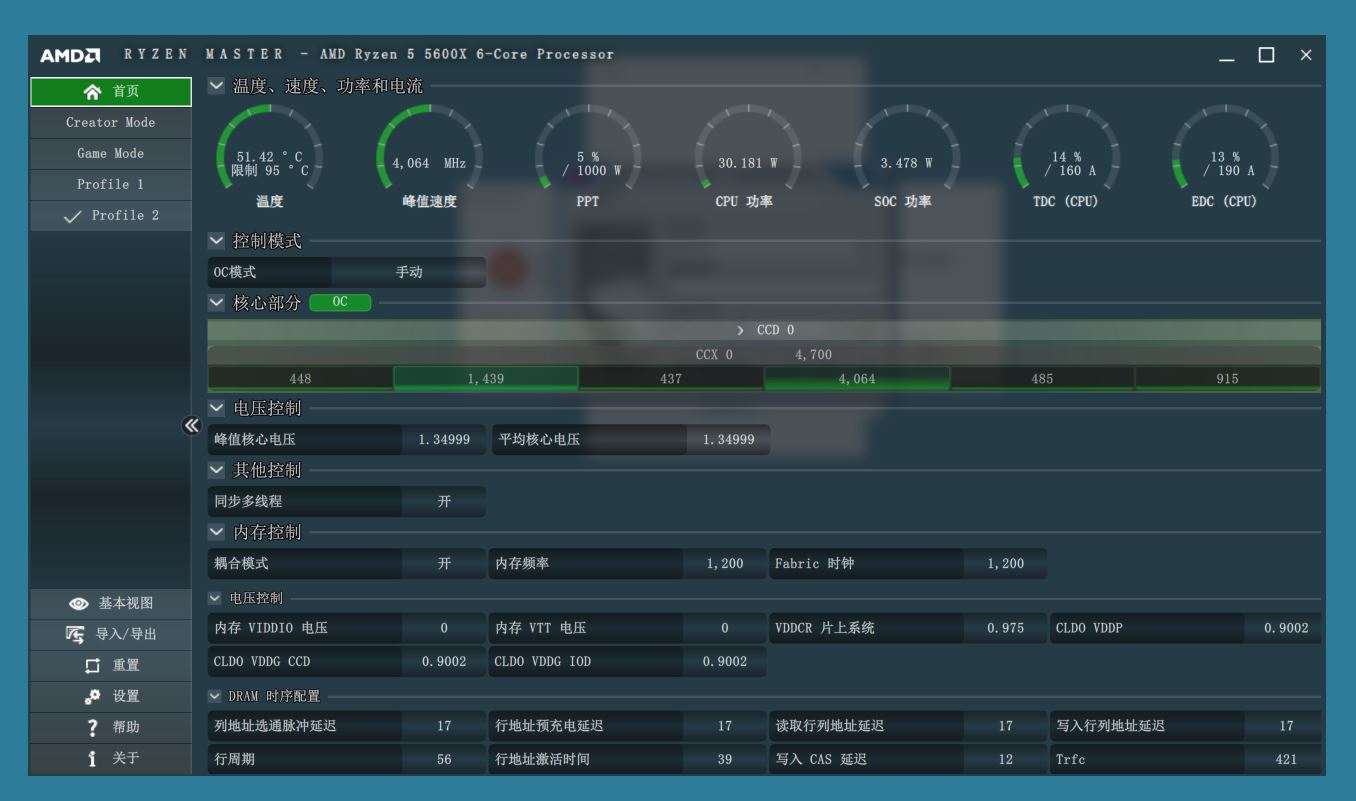The image size is (1356, 801).
Task: Select the core showing 915
Action: [x=1227, y=379]
